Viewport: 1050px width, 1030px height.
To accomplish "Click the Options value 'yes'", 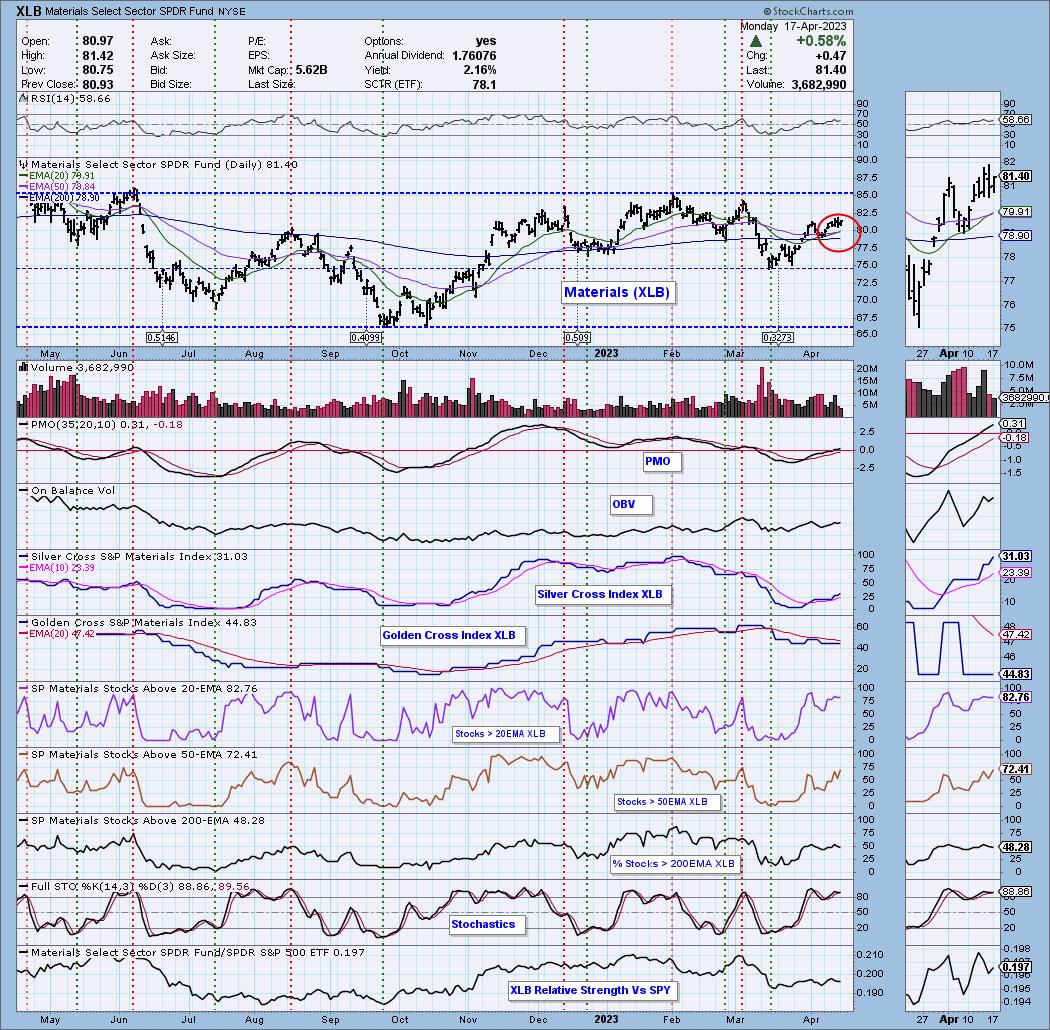I will coord(485,42).
